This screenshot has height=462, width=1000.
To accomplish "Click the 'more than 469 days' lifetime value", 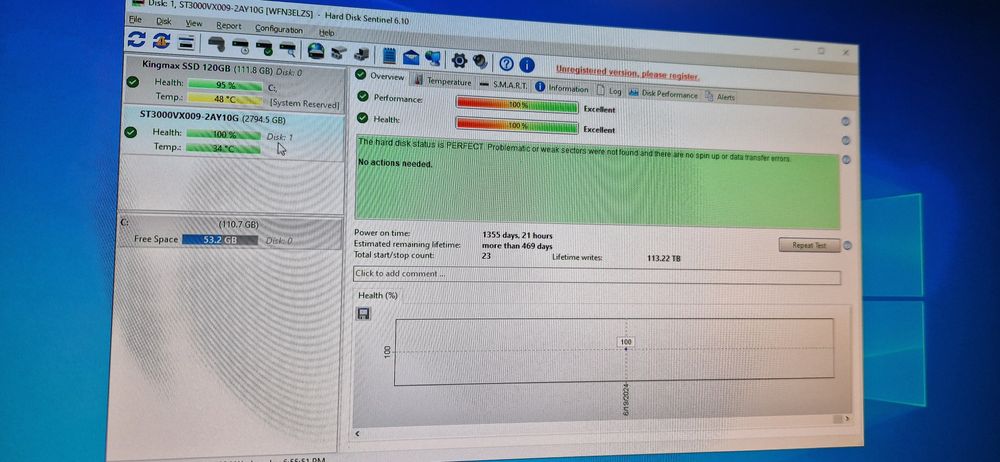I will point(517,246).
